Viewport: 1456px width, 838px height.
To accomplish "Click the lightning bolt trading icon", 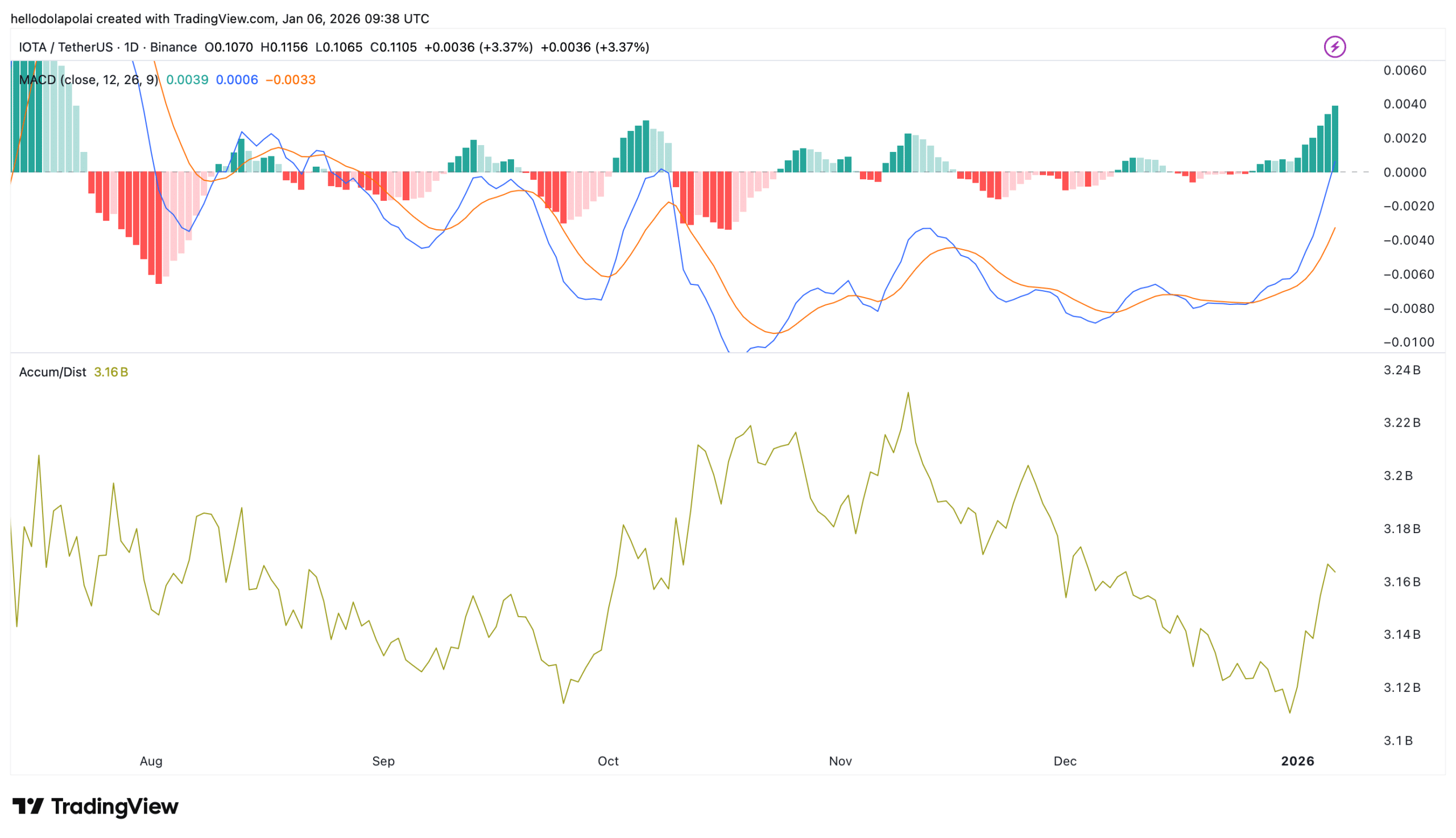I will 1334,47.
